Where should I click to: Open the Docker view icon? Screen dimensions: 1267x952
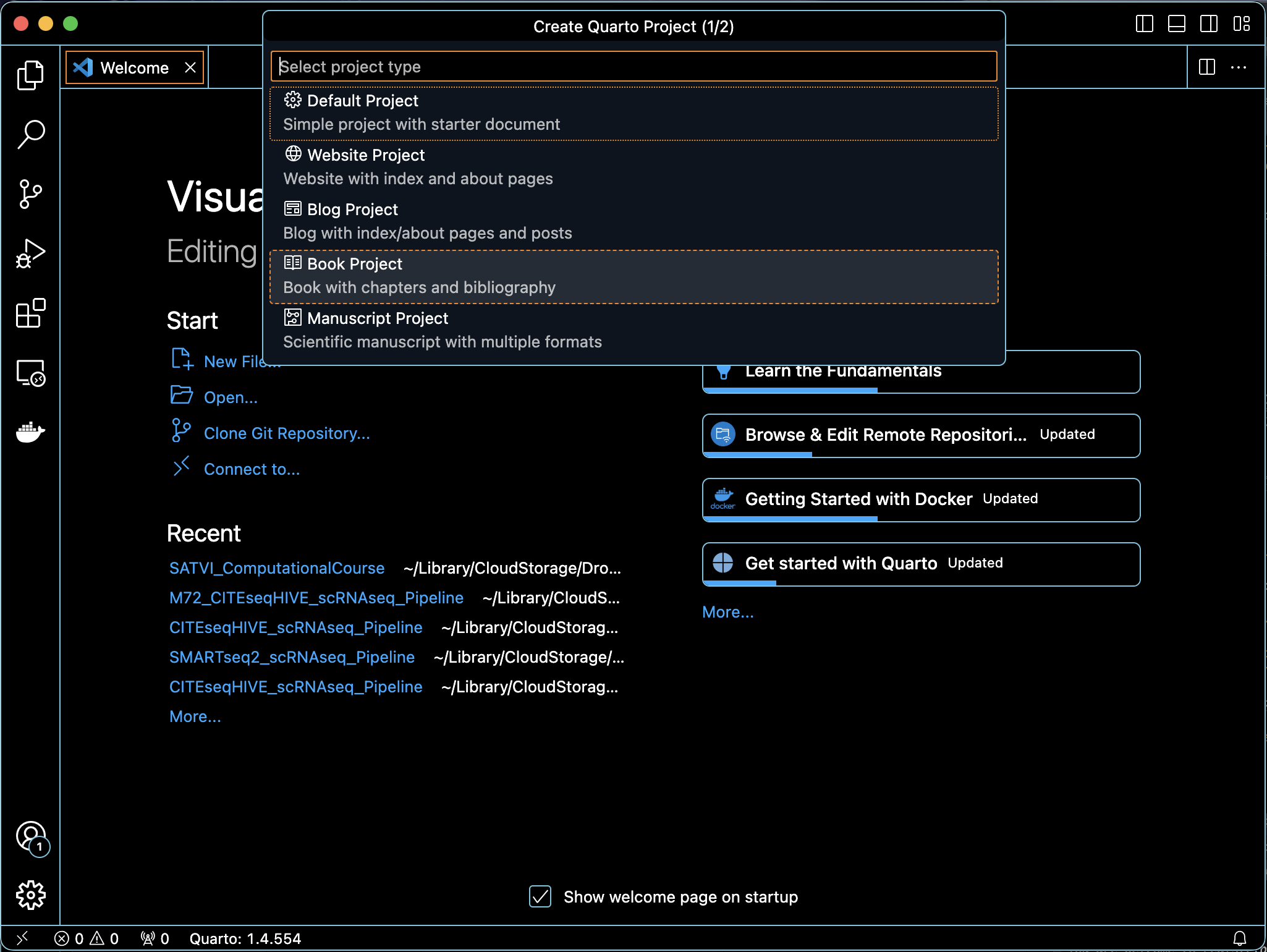30,431
